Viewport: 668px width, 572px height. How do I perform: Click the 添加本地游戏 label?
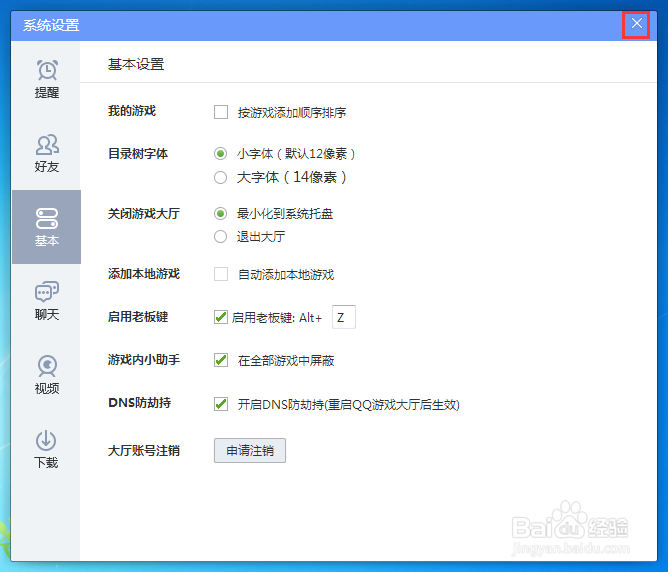144,273
